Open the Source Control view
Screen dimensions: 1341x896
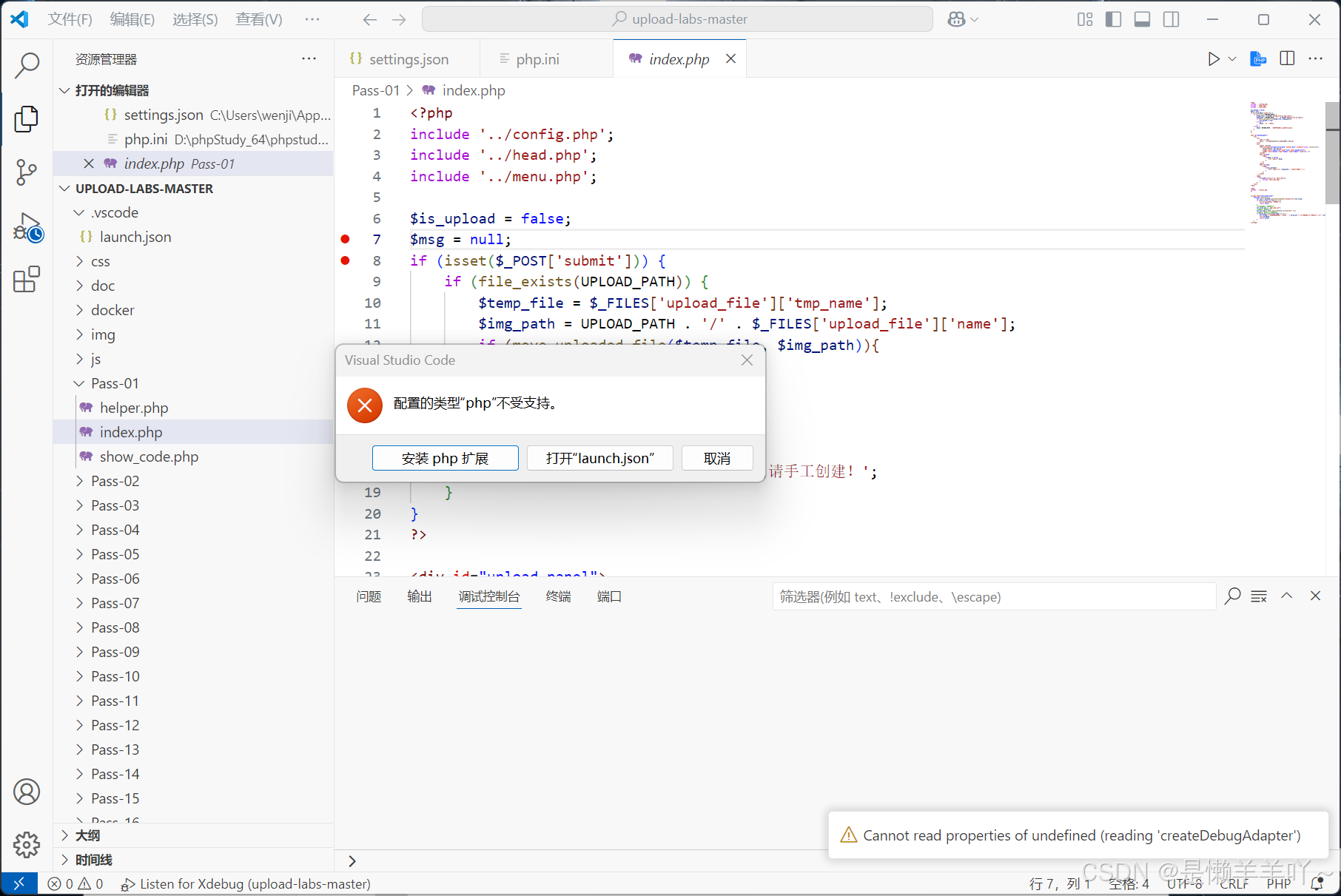tap(27, 172)
